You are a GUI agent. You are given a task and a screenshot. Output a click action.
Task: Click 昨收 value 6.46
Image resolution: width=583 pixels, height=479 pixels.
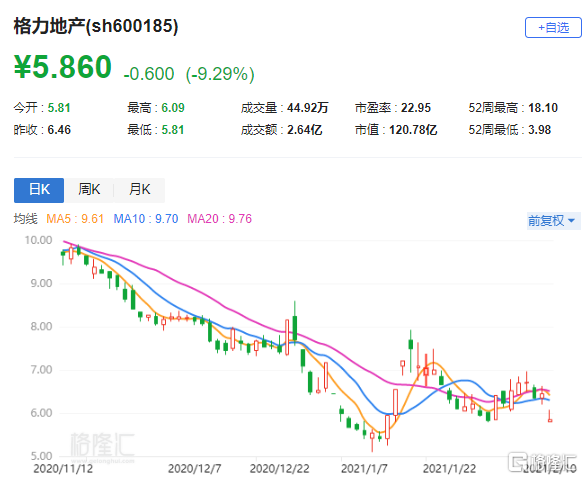pyautogui.click(x=59, y=130)
